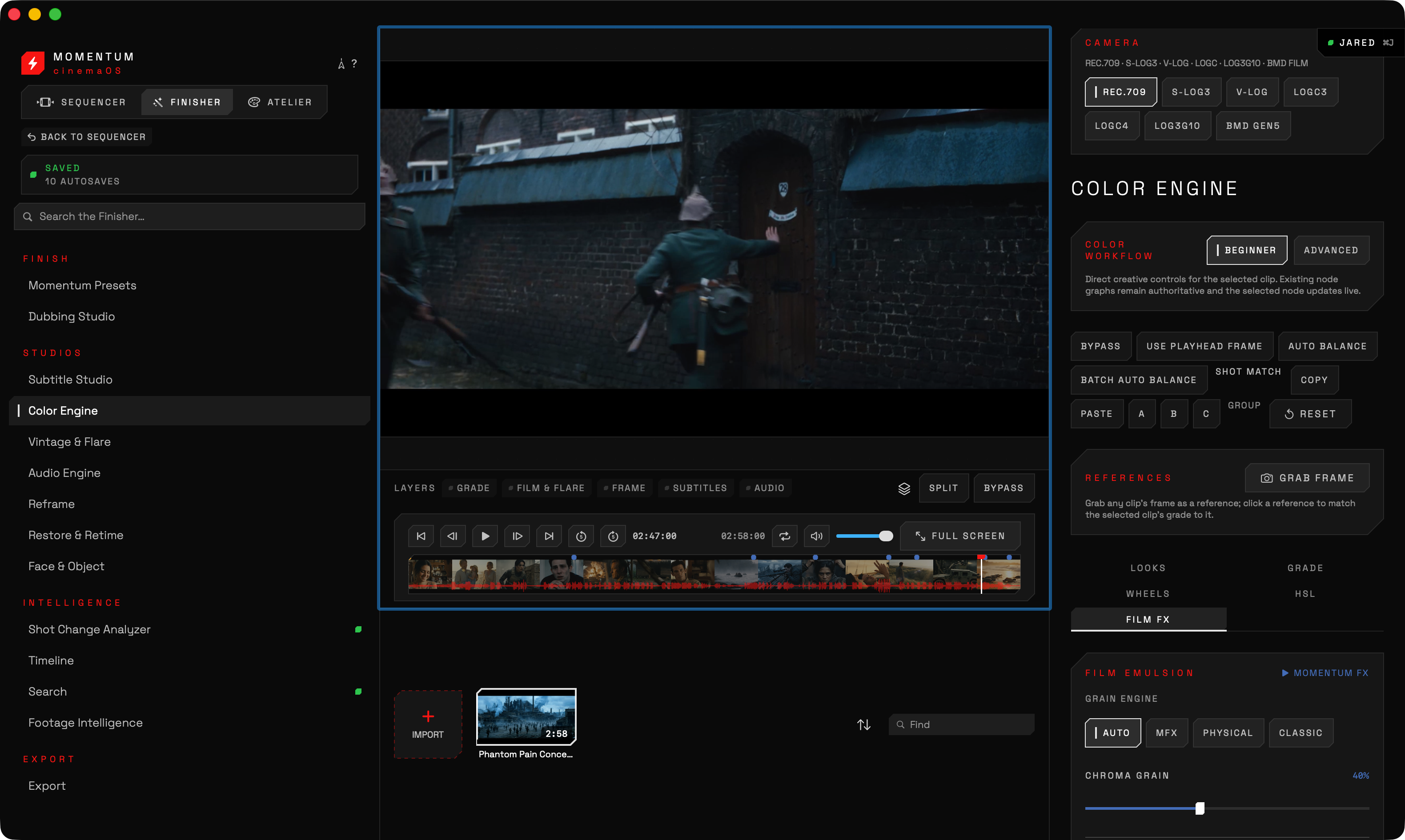Viewport: 1405px width, 840px height.
Task: Select the Phantom Pain clip thumbnail
Action: pos(526,716)
